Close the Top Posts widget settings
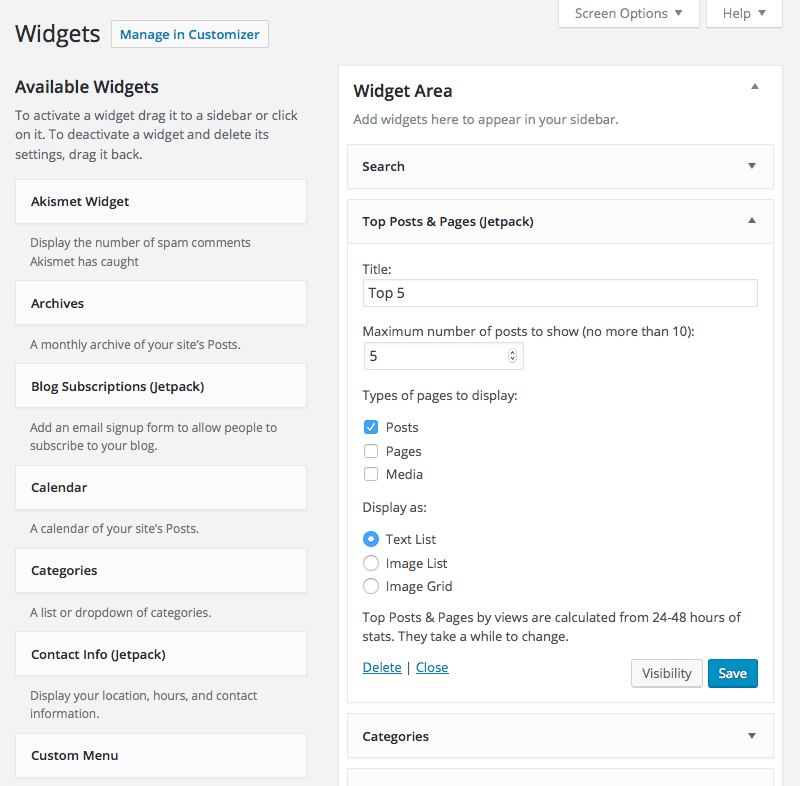Image resolution: width=800 pixels, height=786 pixels. (432, 667)
